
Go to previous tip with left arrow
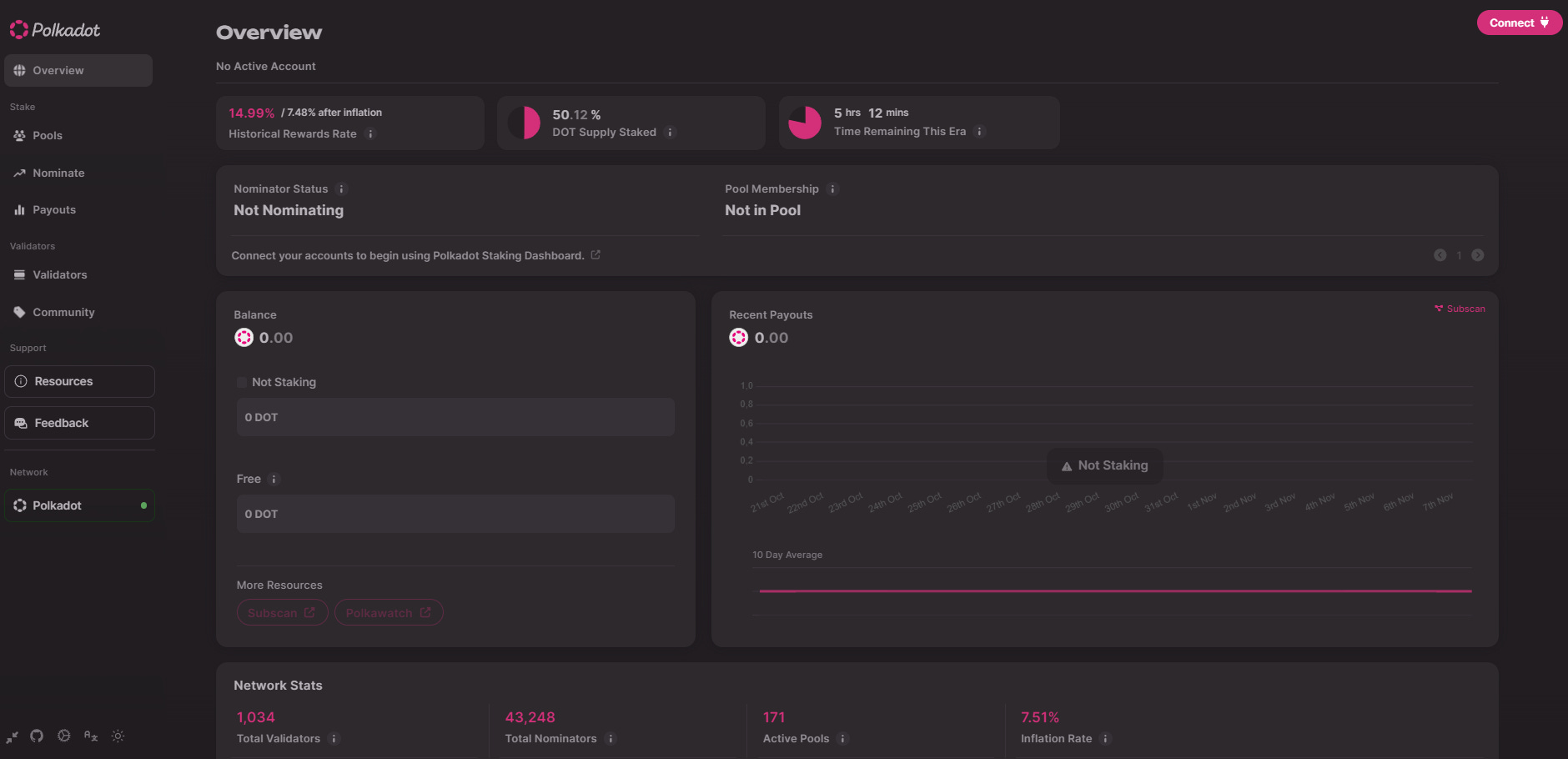[1440, 255]
